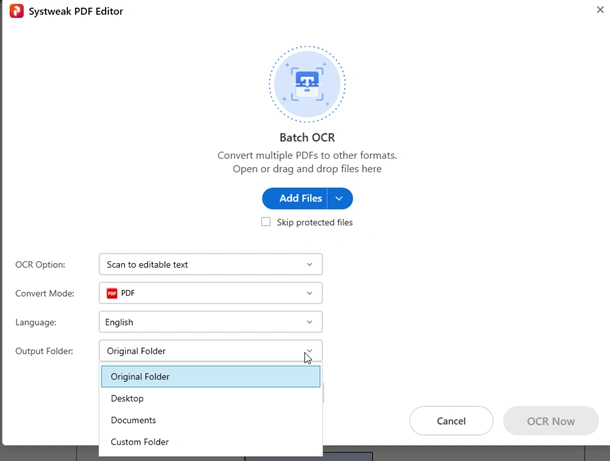Click the OCR Option dropdown chevron
Screen dimensions: 610x461
pos(309,265)
